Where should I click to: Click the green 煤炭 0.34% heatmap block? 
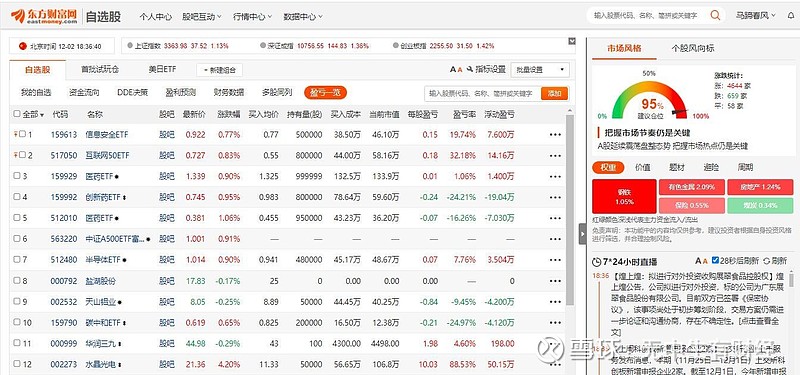coord(760,206)
